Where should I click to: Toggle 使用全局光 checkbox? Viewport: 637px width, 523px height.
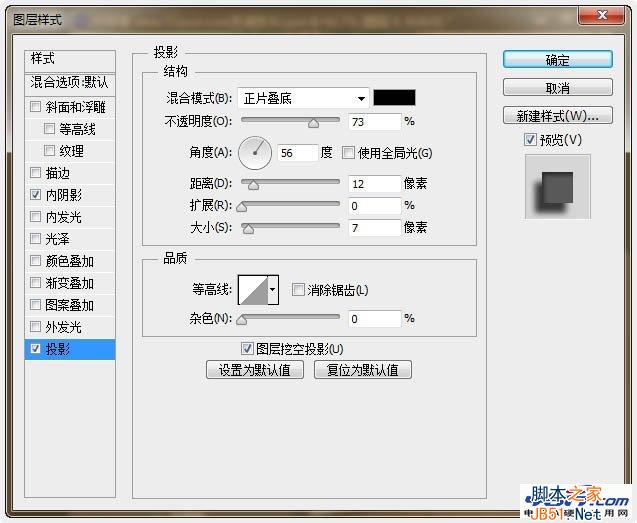(x=348, y=153)
